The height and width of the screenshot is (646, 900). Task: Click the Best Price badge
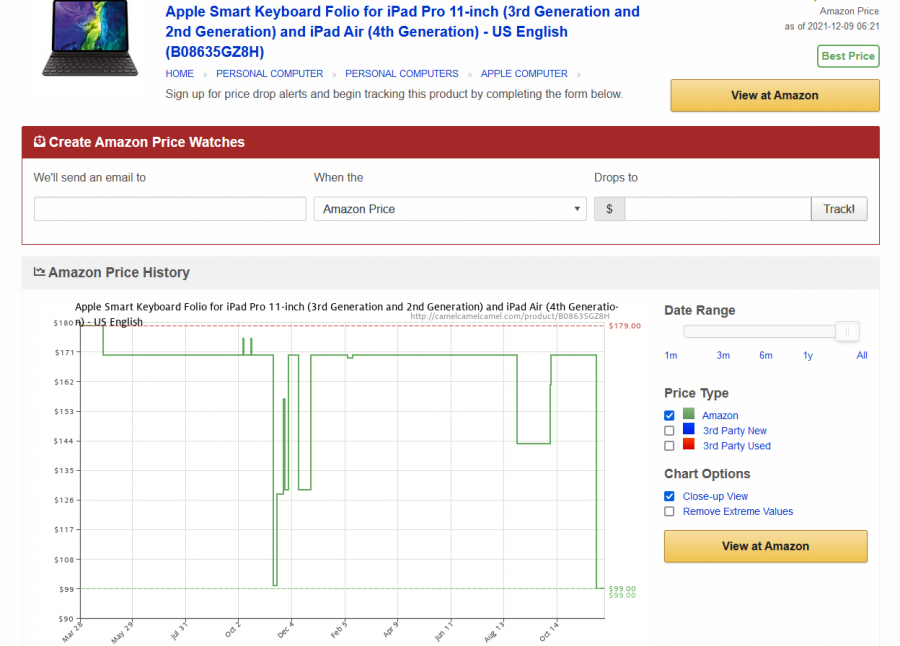click(848, 56)
